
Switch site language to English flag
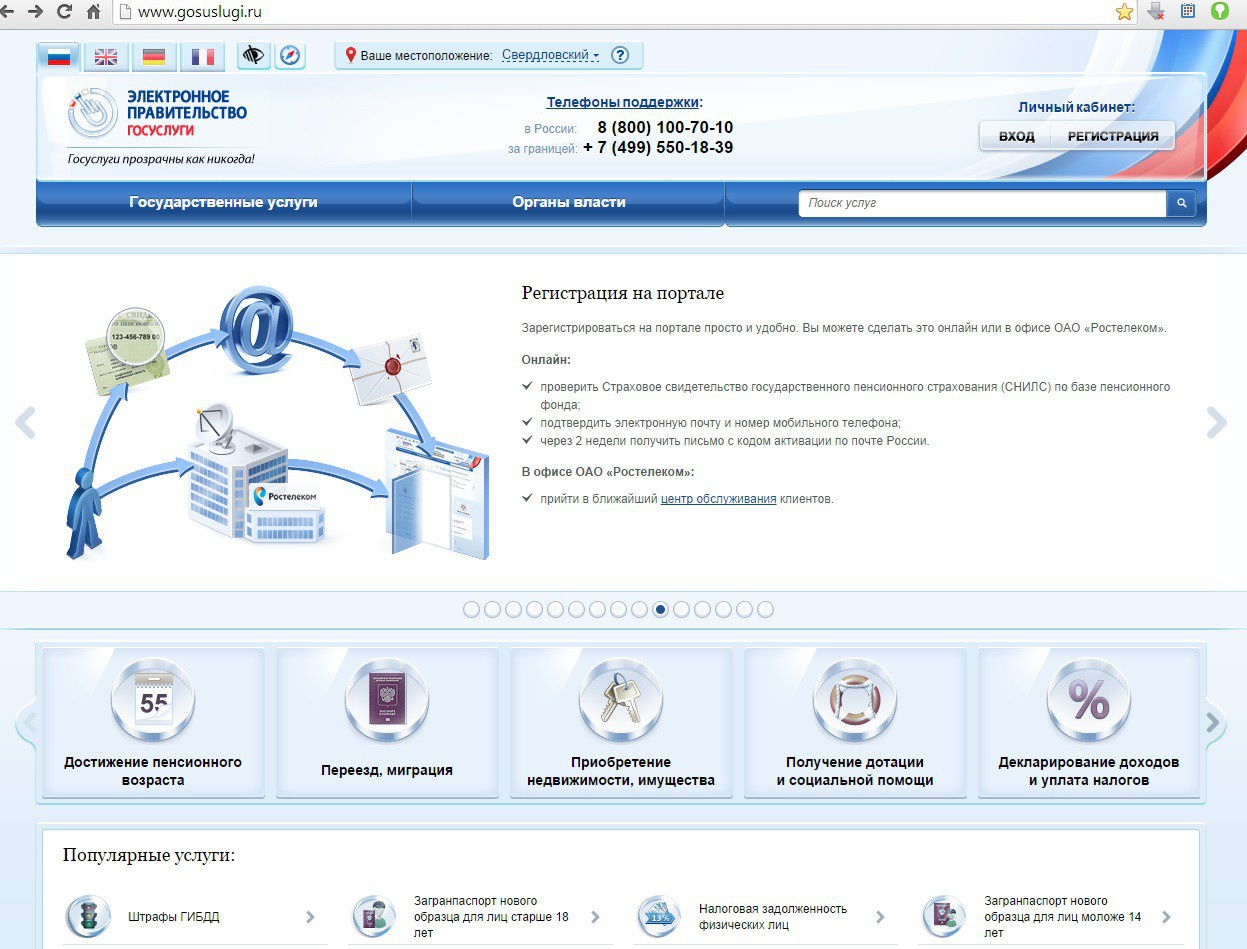[106, 57]
